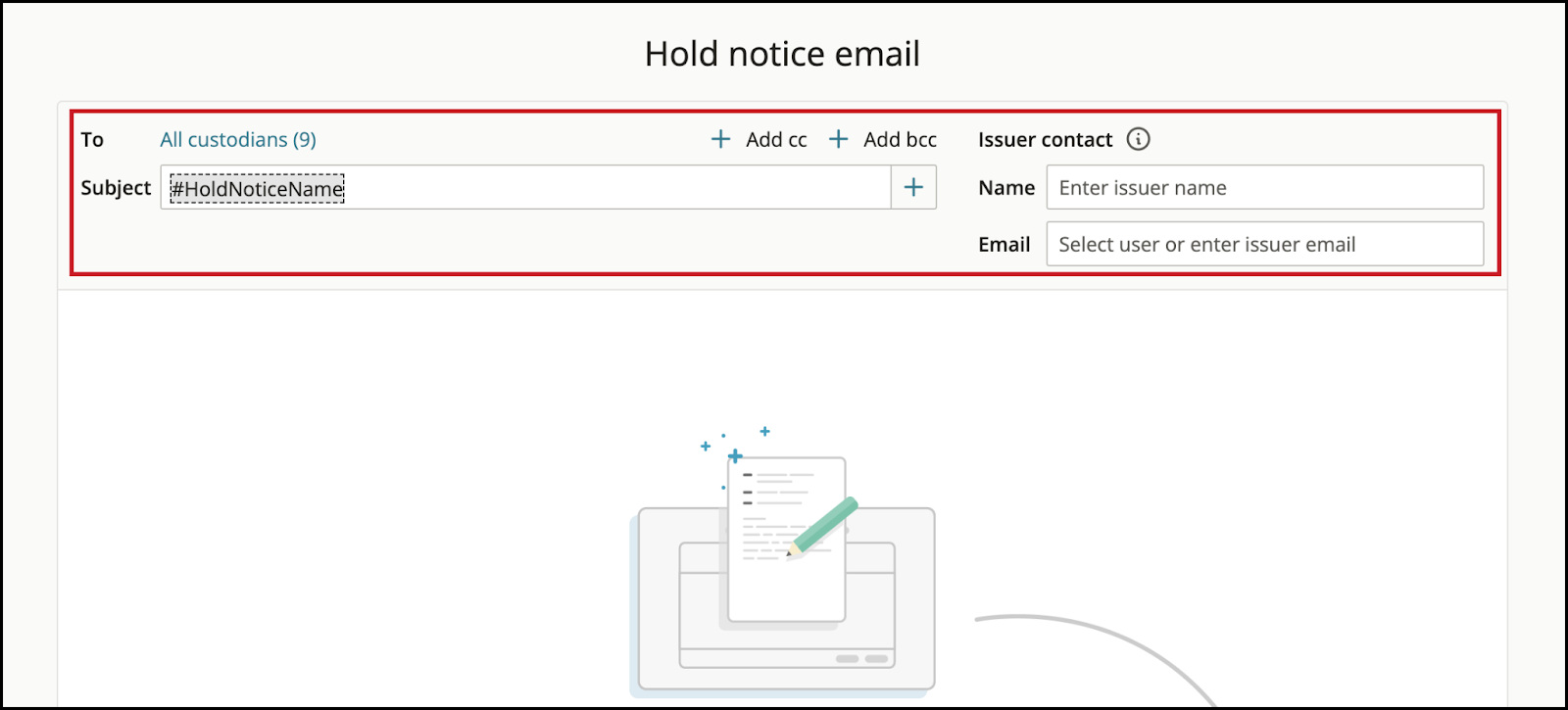Click the Name label next to issuer field
The image size is (1568, 710).
tap(1006, 187)
